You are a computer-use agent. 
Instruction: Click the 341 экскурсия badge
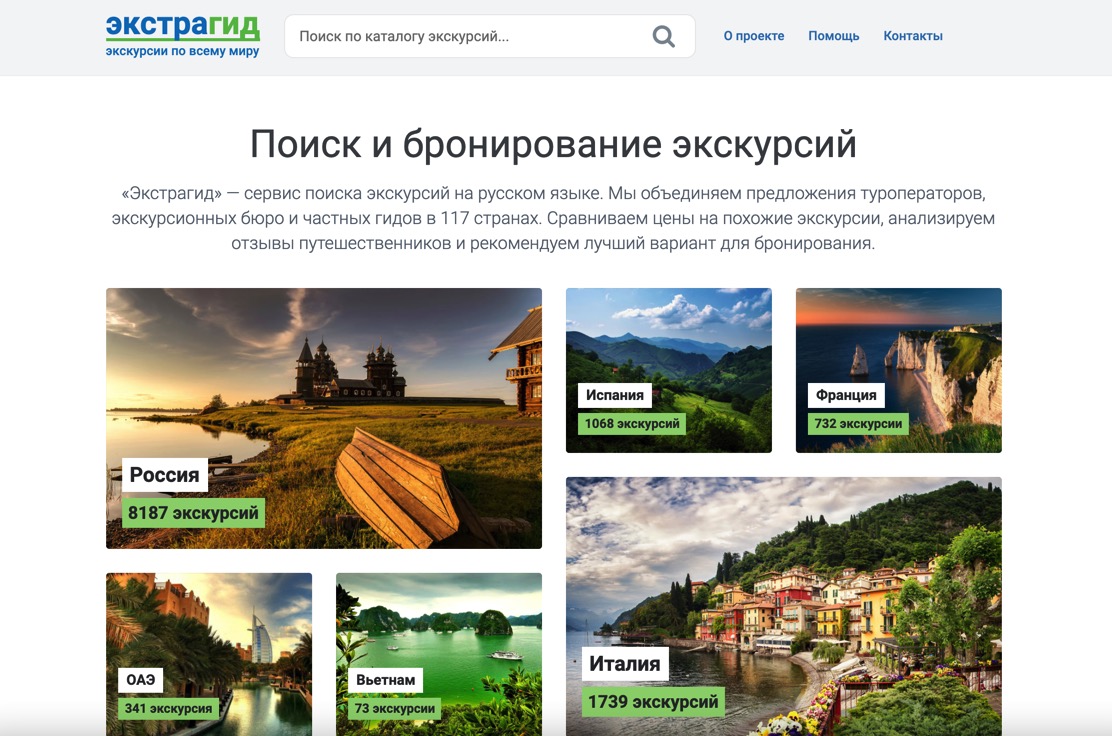click(168, 708)
